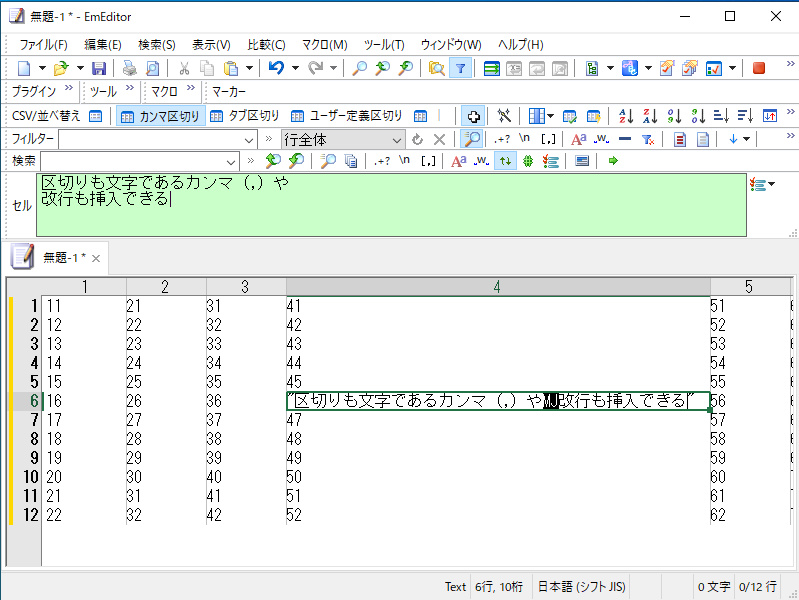Close the 無題-1 tab
799x600 pixels.
tap(96, 258)
